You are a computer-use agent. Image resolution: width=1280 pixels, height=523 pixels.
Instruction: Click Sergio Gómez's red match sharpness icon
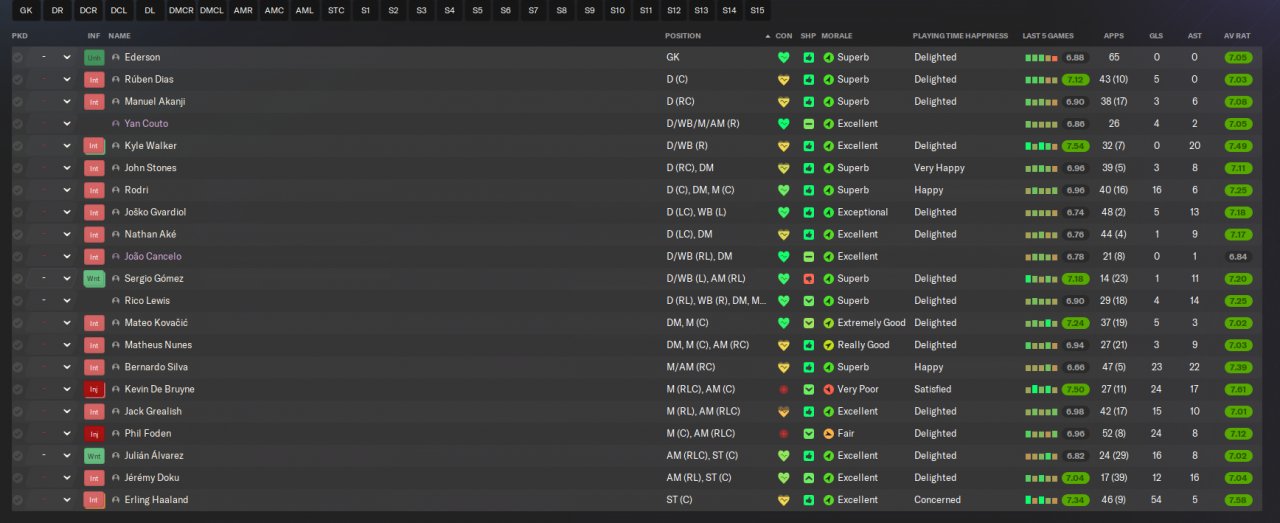tap(808, 278)
